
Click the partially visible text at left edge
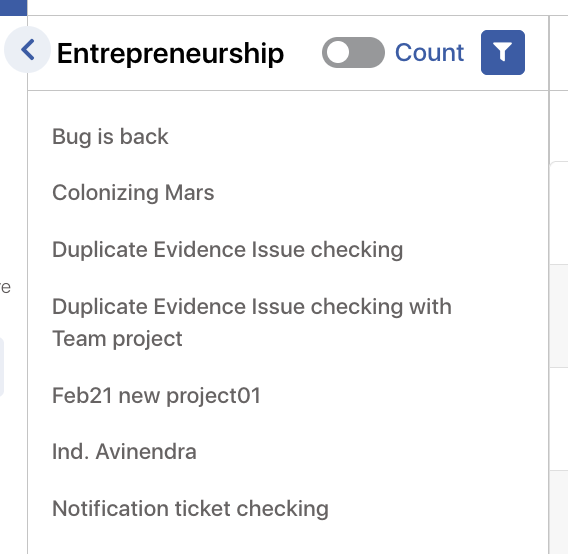(5, 288)
